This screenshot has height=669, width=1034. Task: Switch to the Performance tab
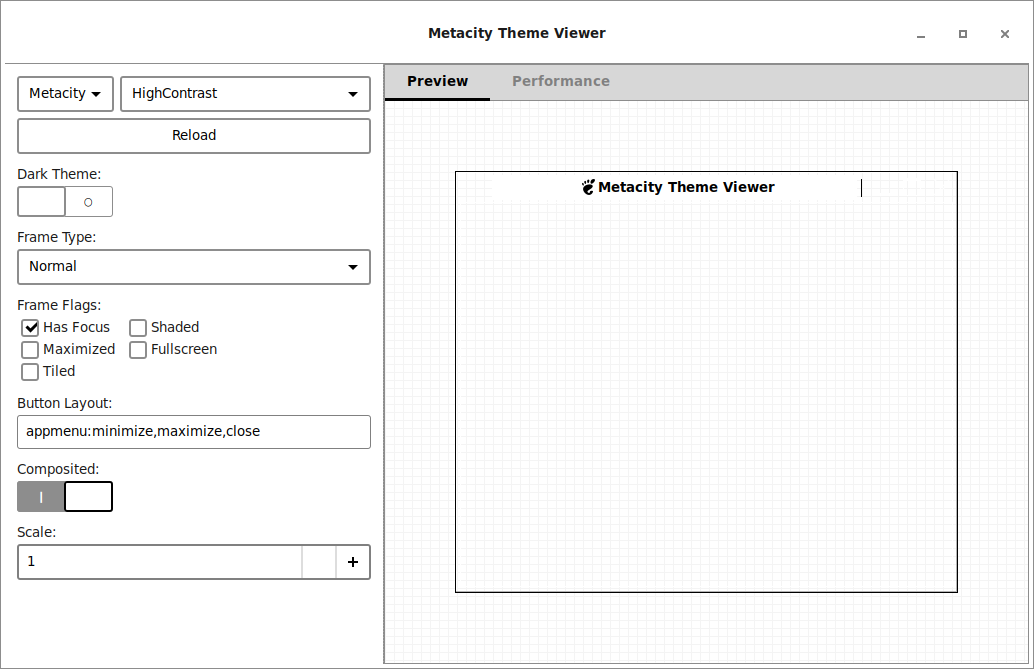pos(561,81)
